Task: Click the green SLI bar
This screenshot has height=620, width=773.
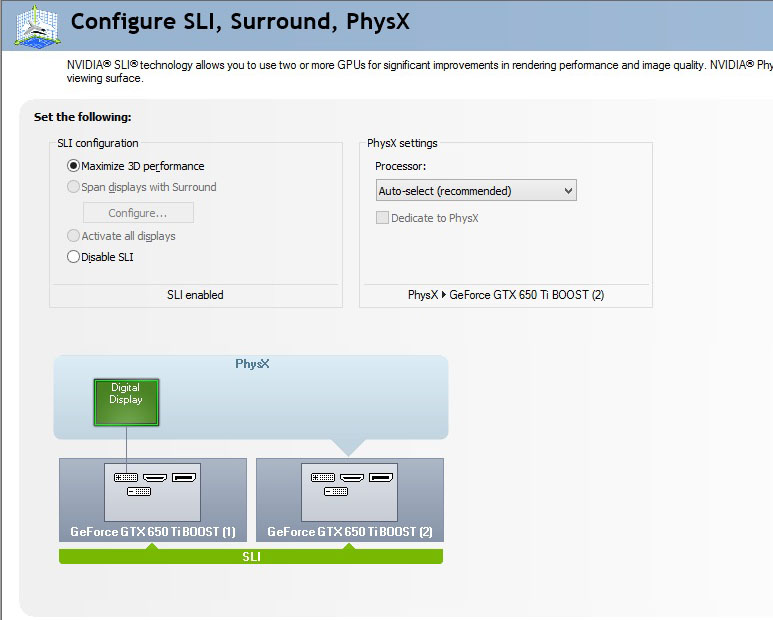Action: [251, 556]
